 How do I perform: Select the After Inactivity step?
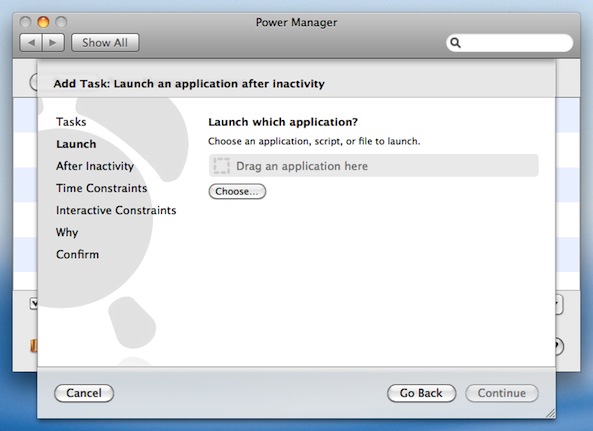point(95,166)
